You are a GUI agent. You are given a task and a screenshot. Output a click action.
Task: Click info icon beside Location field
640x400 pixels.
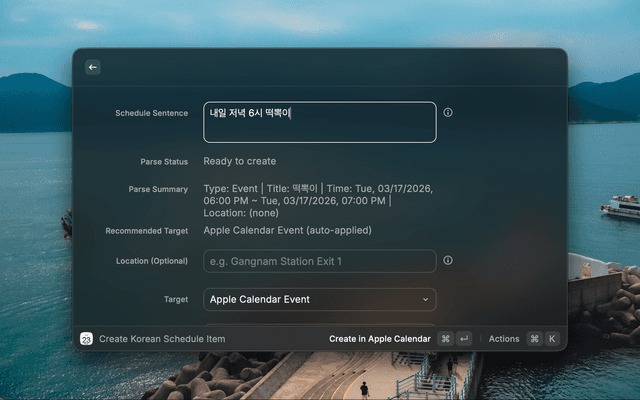[448, 261]
